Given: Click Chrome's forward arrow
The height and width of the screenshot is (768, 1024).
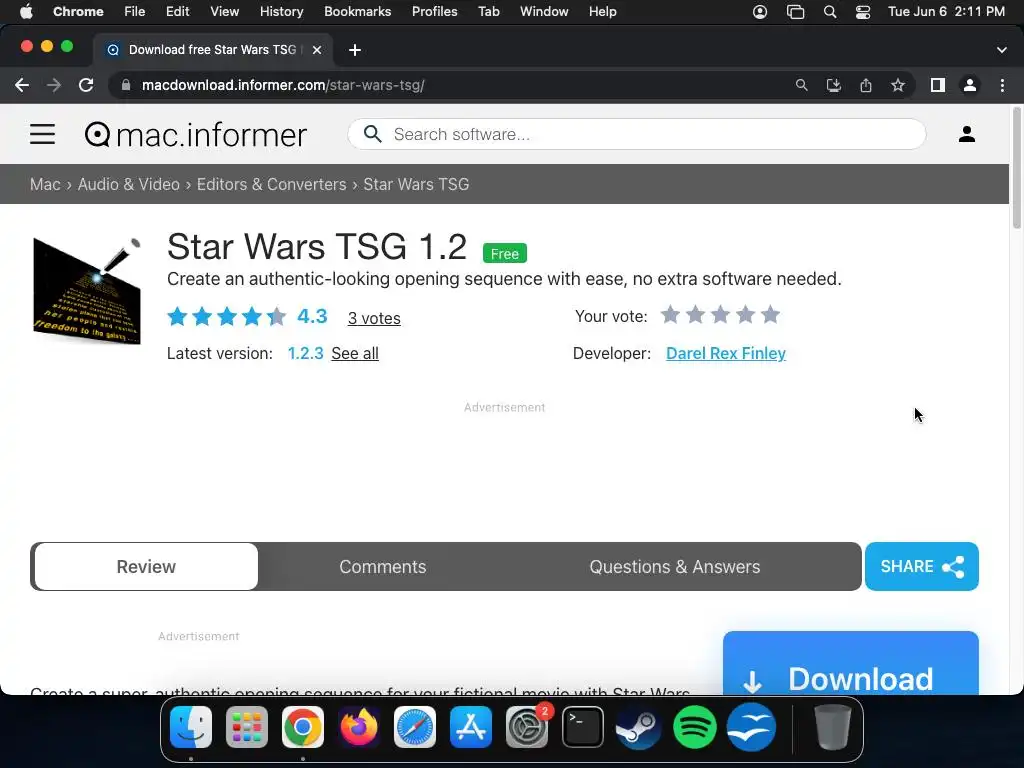Looking at the screenshot, I should pos(54,86).
